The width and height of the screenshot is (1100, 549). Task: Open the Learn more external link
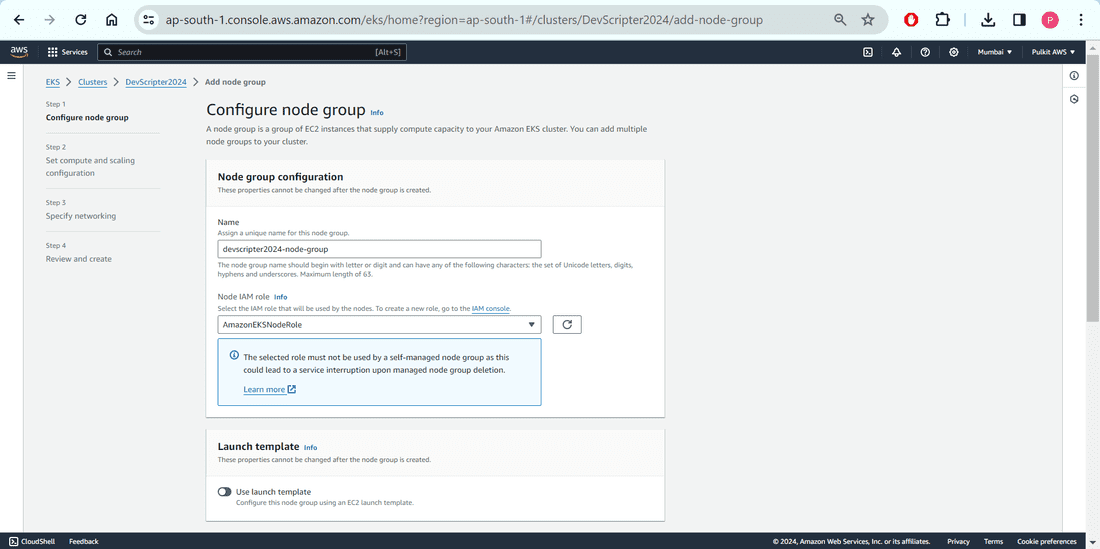coord(269,389)
